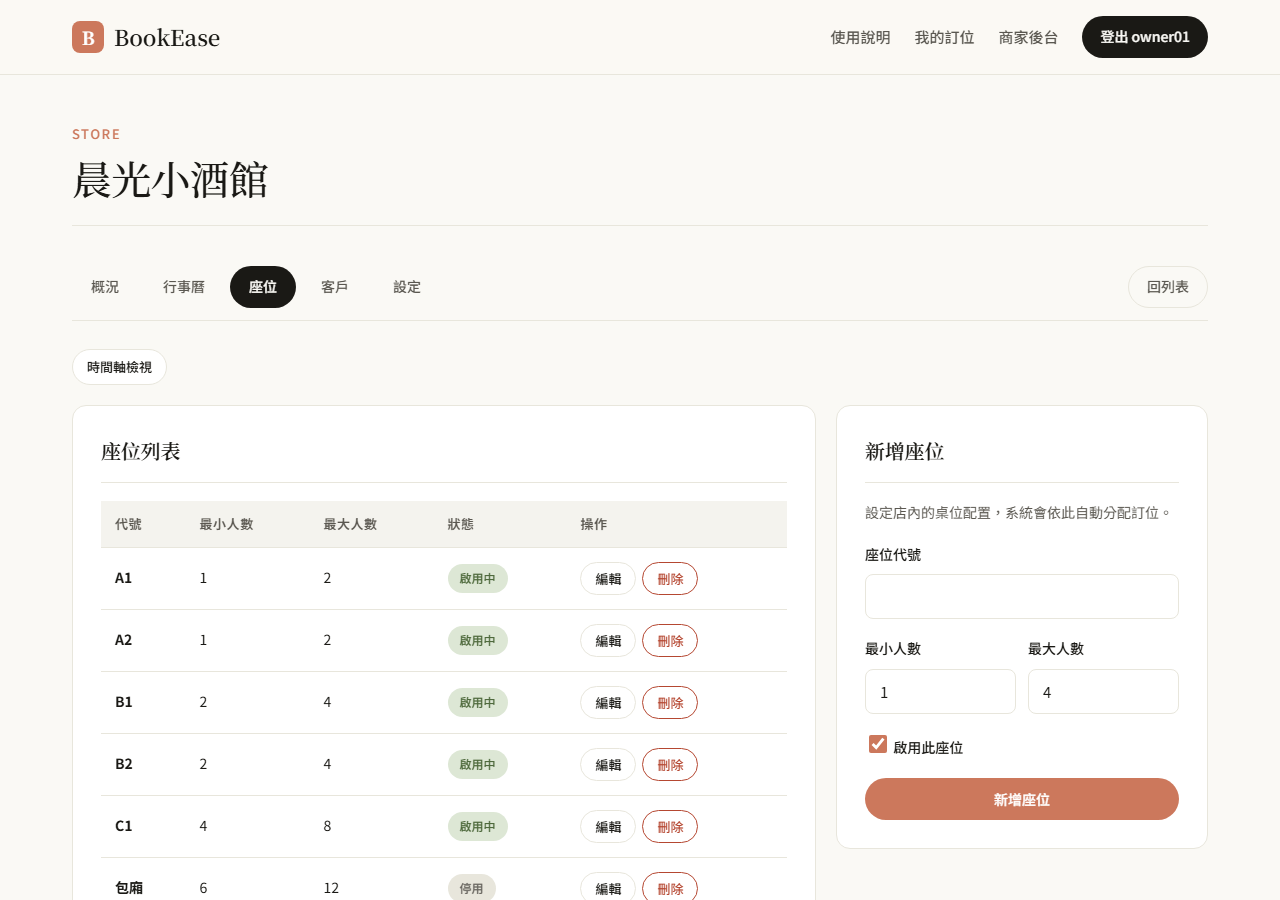Open 時間軸檢視 view
This screenshot has width=1280, height=900.
(x=119, y=367)
